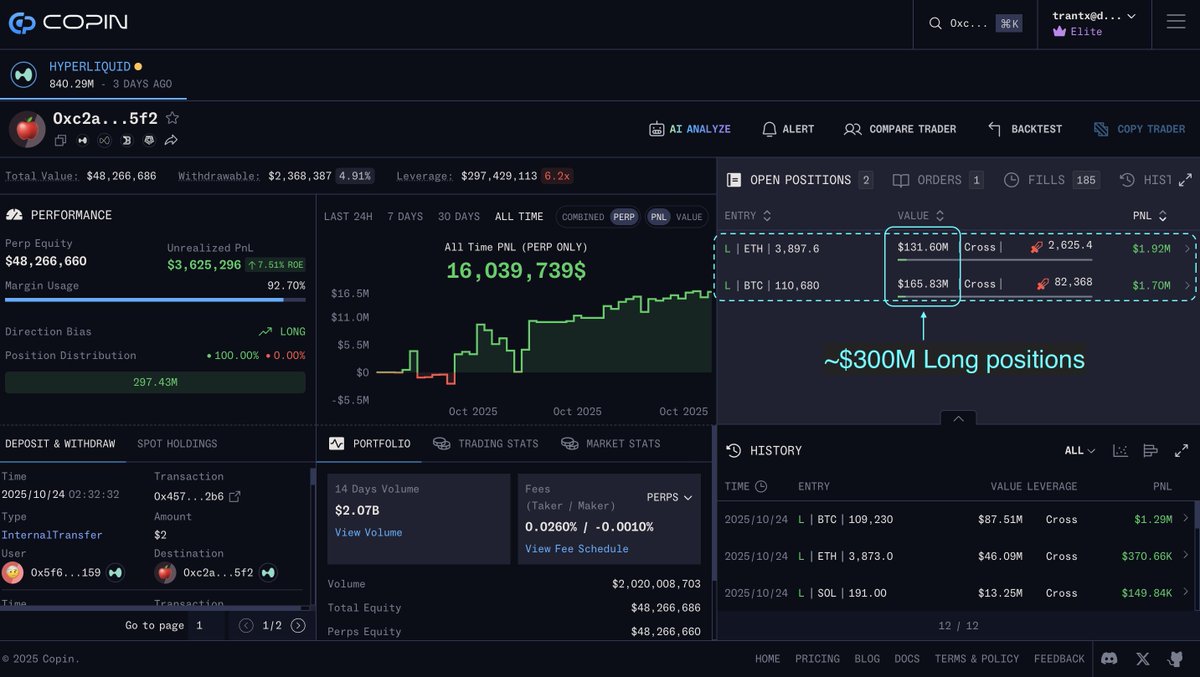Click the clock icon beside TIME column

tap(761, 486)
